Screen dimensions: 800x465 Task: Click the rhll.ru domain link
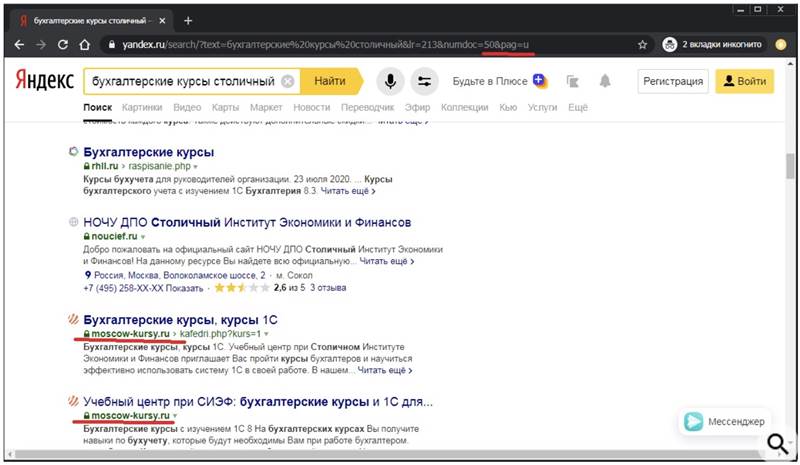pyautogui.click(x=105, y=166)
